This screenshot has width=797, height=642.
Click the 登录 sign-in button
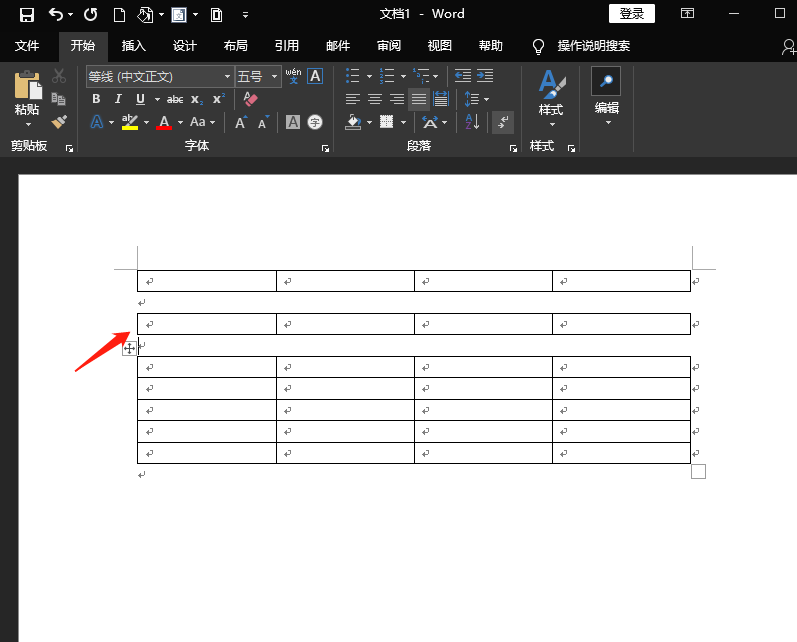pyautogui.click(x=632, y=14)
